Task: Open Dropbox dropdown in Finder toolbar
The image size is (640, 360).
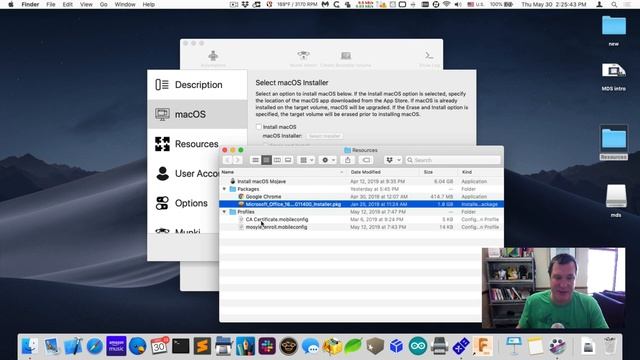Action: coord(393,160)
